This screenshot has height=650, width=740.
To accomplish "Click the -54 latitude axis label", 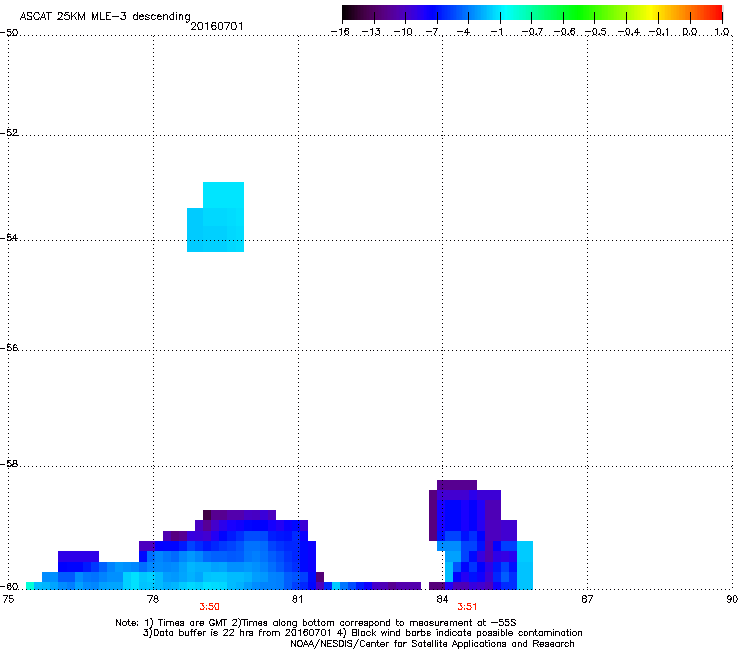I will point(9,237).
